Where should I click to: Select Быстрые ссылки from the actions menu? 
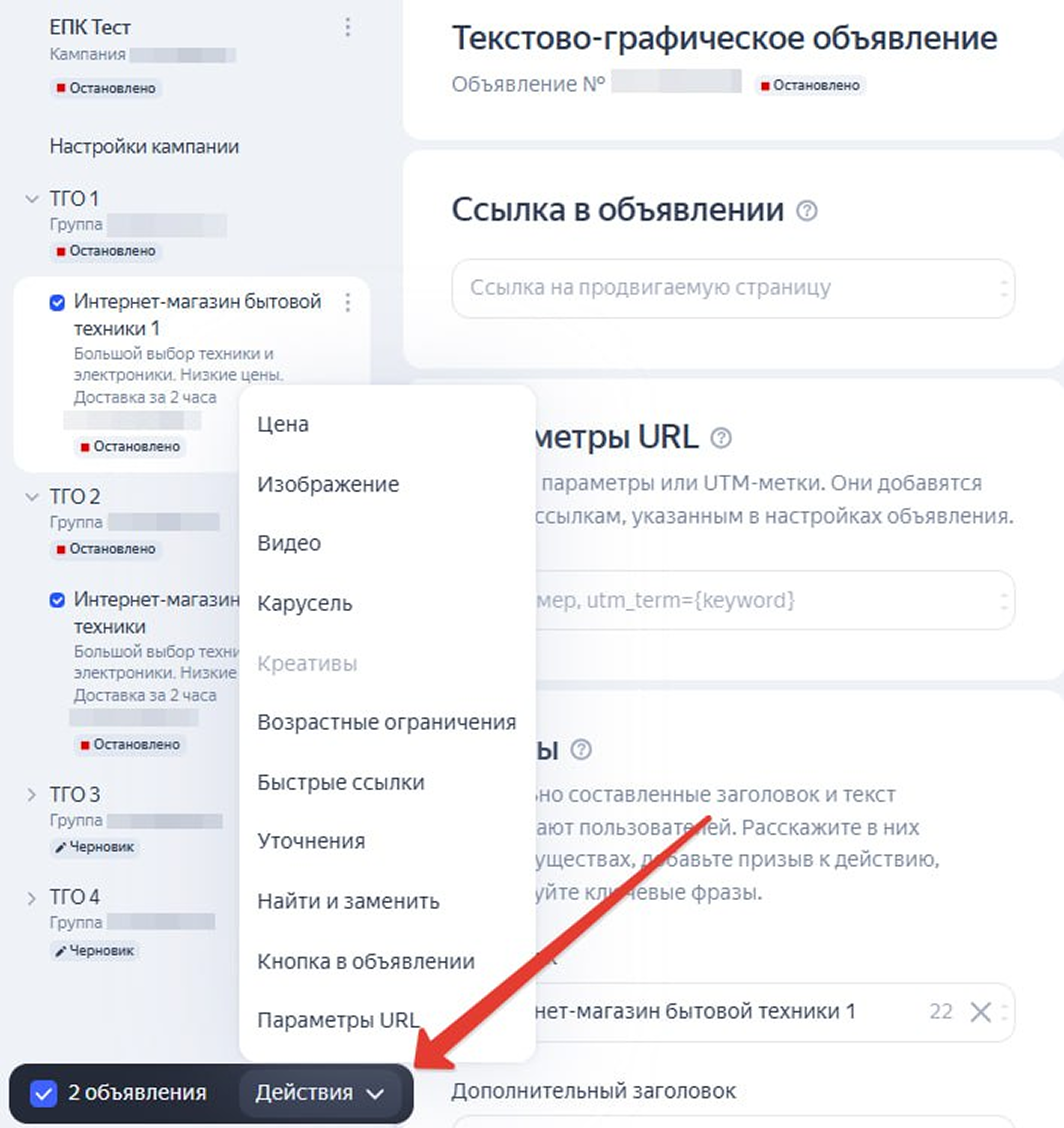coord(341,782)
